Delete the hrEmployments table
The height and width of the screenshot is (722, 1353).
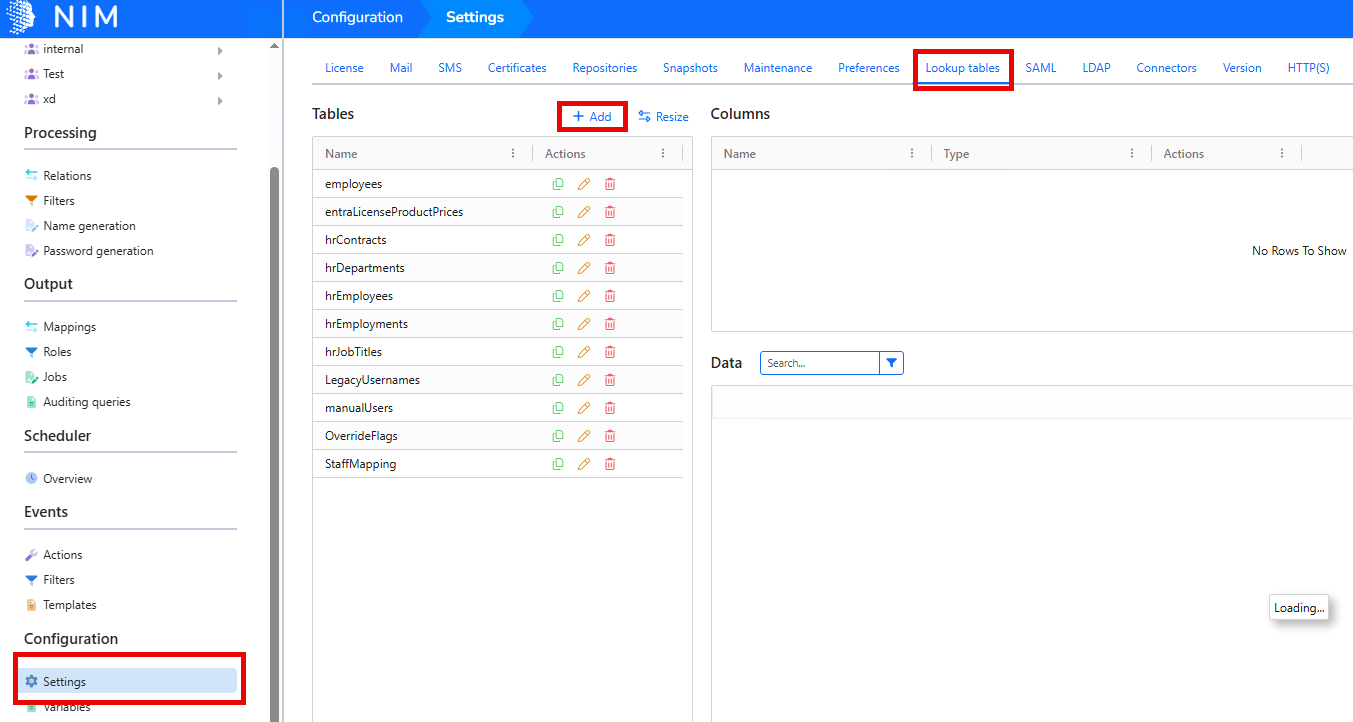pyautogui.click(x=610, y=324)
